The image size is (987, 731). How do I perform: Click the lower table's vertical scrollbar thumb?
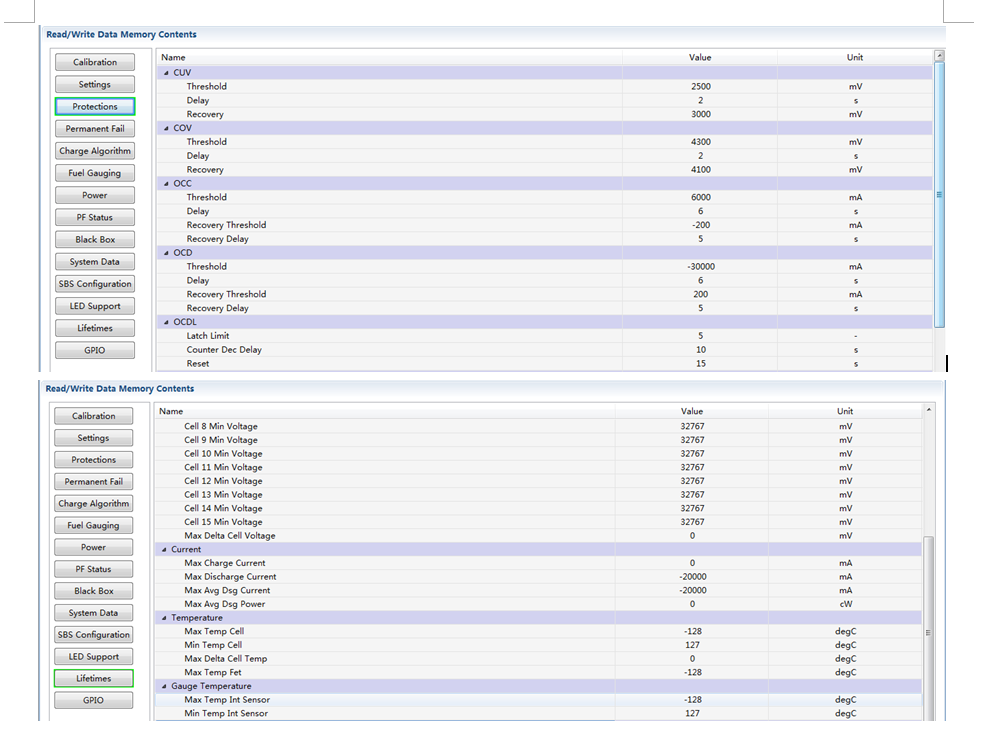pos(928,630)
